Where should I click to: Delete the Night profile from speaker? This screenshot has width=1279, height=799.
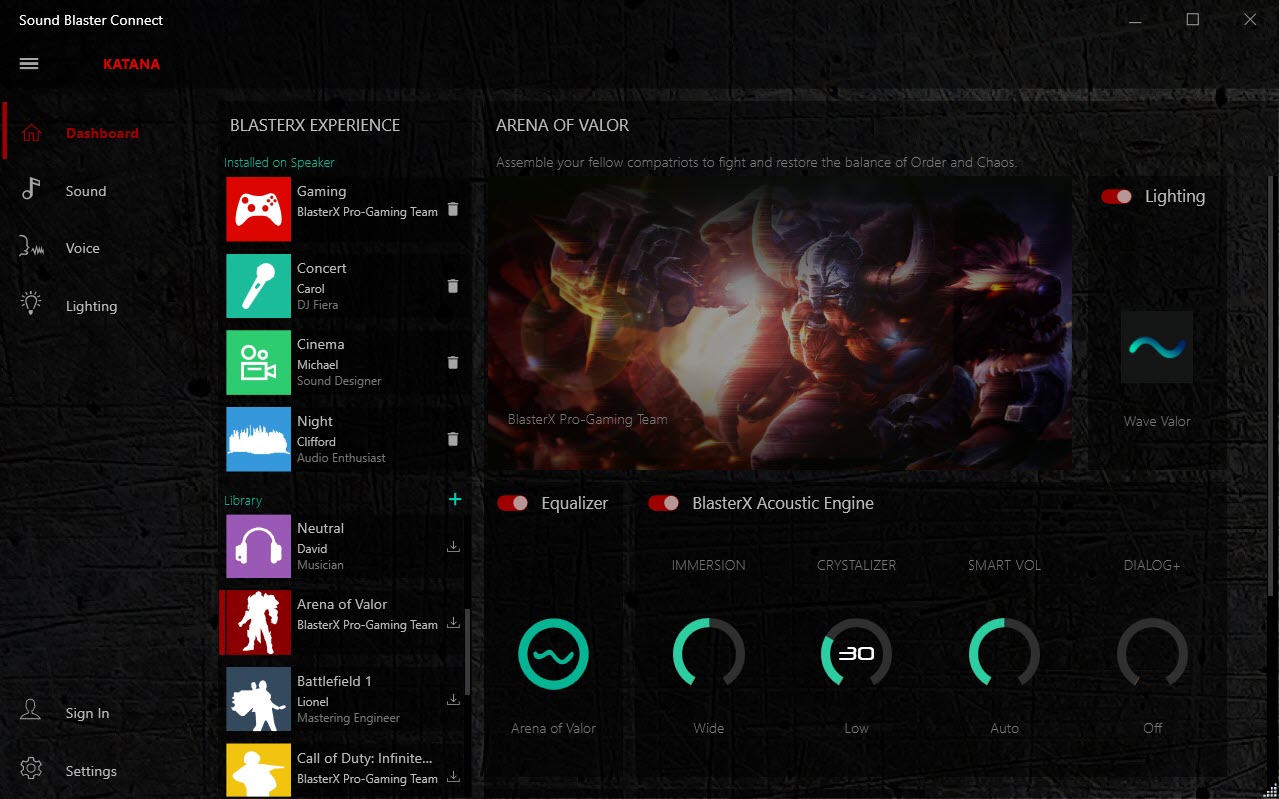pos(453,439)
